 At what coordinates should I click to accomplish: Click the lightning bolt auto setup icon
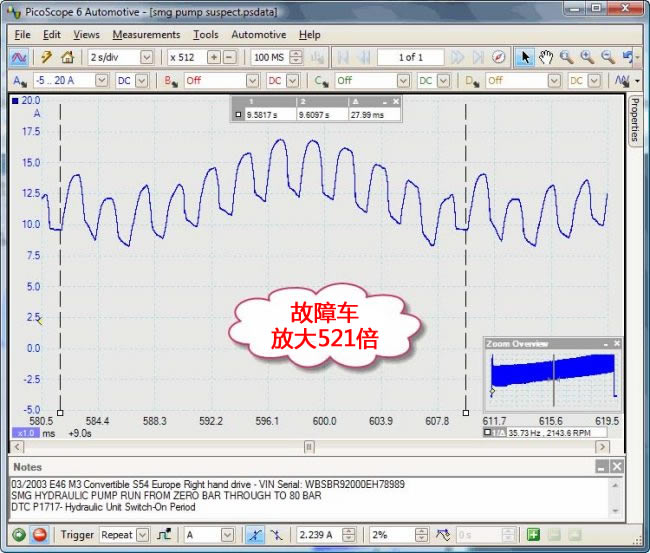46,57
